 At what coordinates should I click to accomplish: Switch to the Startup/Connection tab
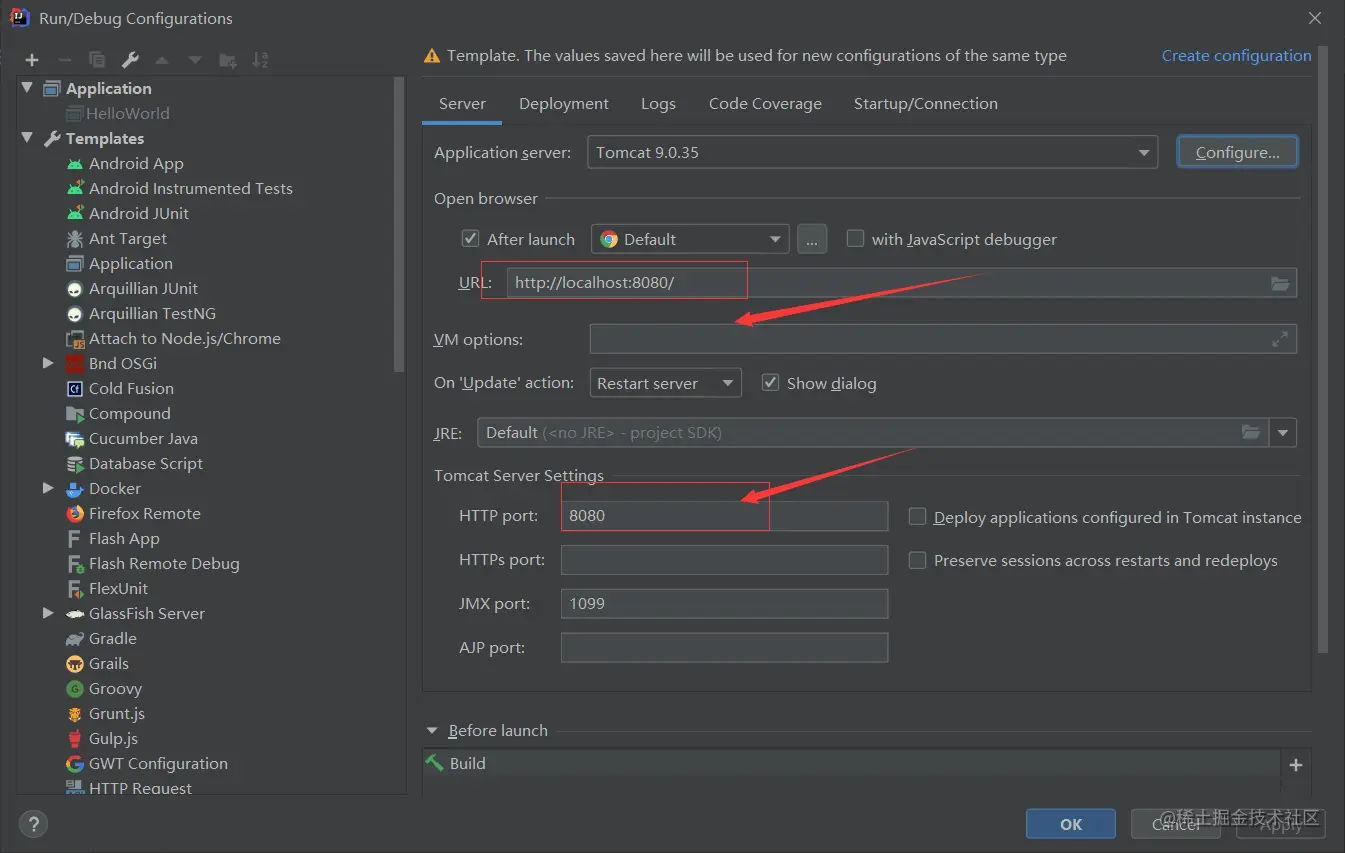click(926, 104)
